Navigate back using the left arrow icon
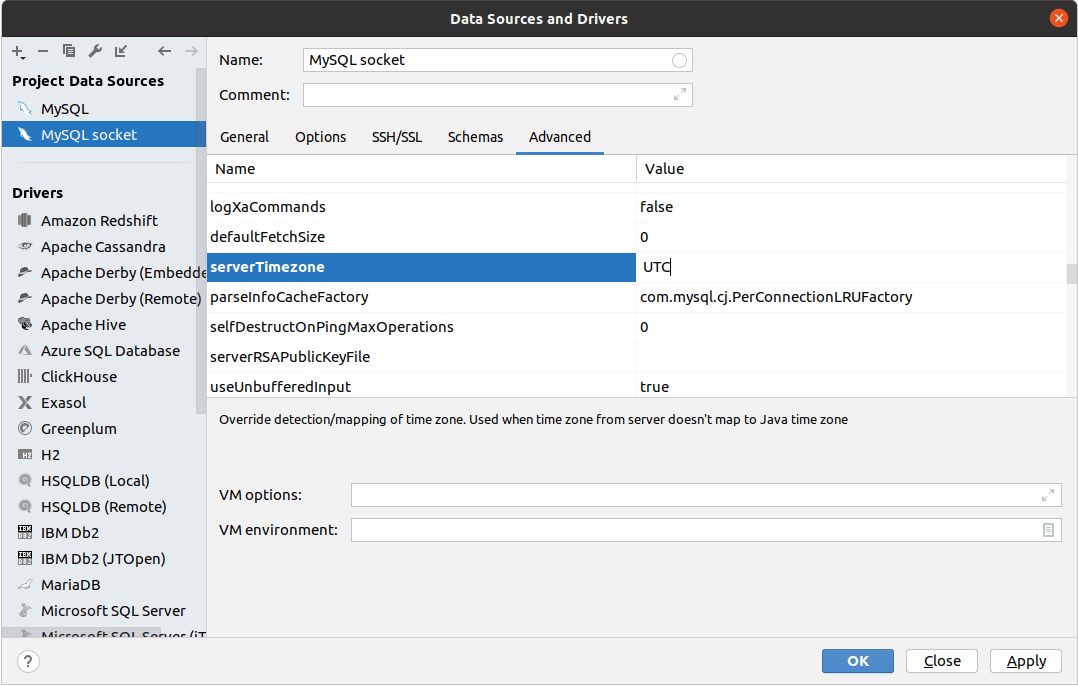Image resolution: width=1078 pixels, height=686 pixels. 164,51
